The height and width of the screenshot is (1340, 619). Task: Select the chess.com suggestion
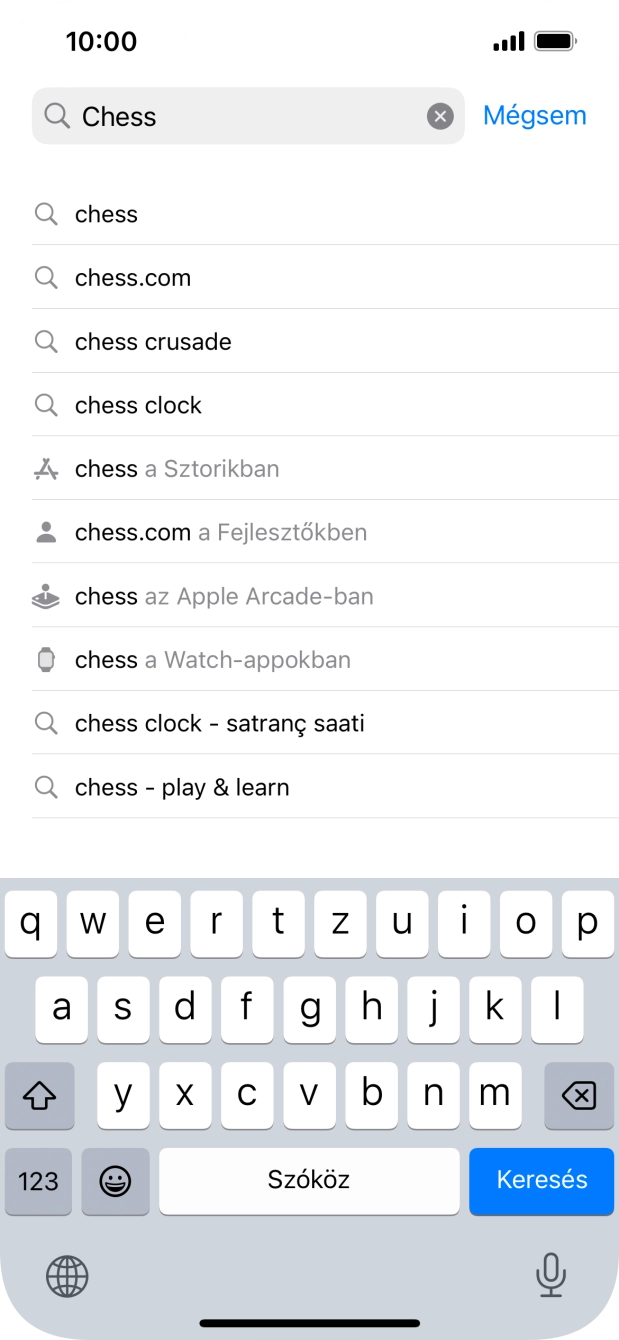click(132, 277)
